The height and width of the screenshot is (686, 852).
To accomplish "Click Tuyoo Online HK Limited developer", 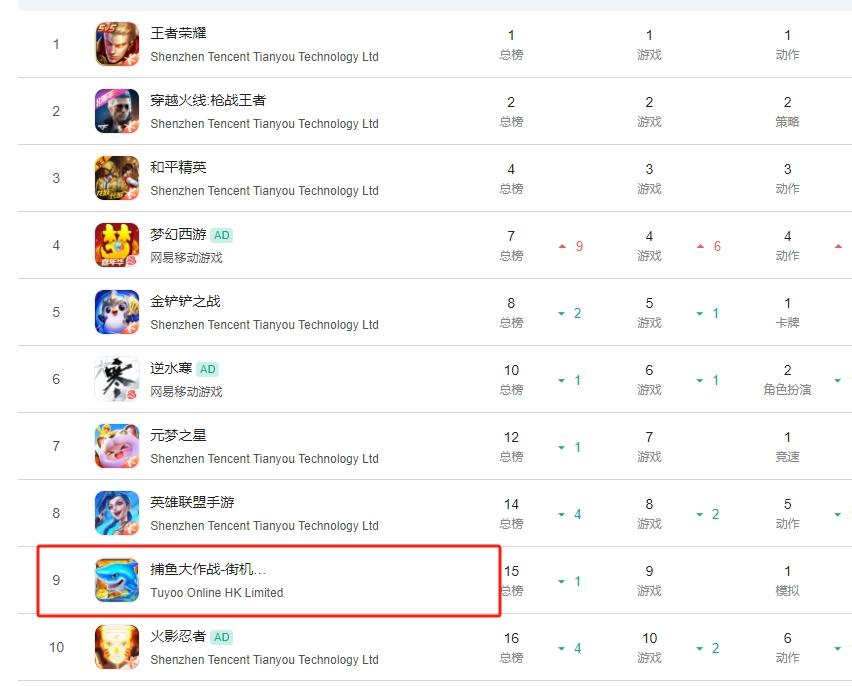I will pyautogui.click(x=217, y=593).
